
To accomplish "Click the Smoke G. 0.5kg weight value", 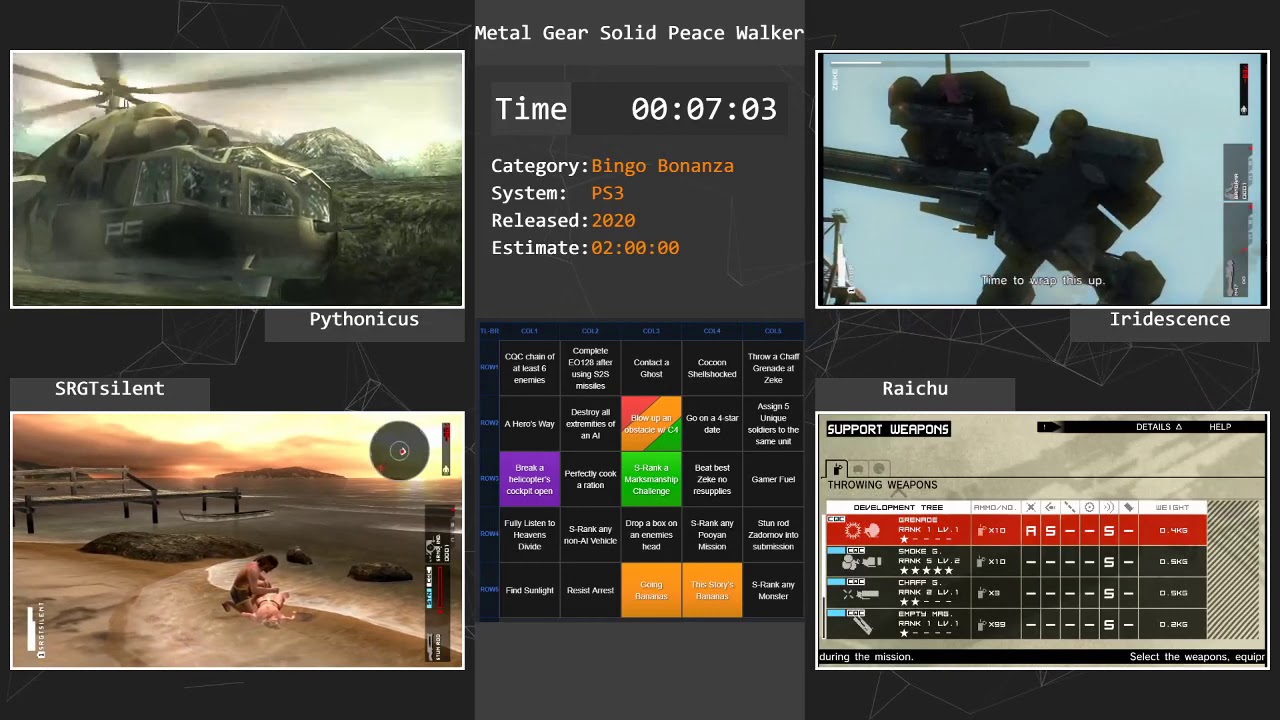I will (1174, 562).
